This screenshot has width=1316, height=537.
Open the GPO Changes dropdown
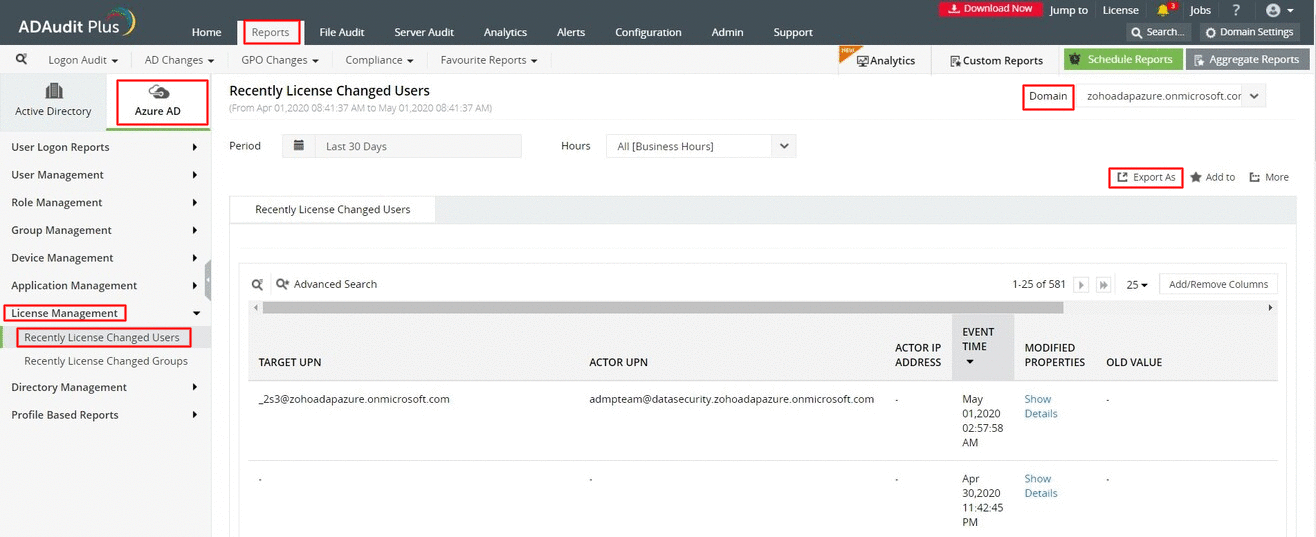click(280, 60)
